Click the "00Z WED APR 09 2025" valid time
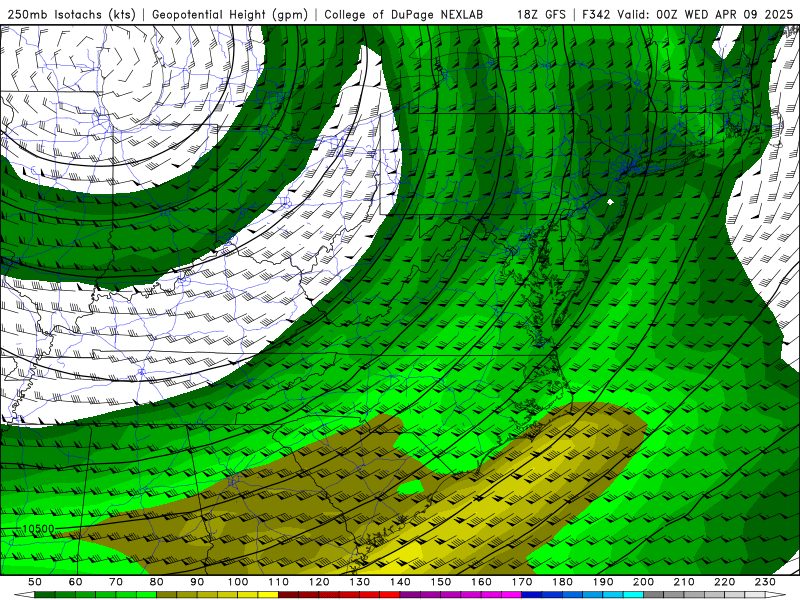Screen dimensions: 800x600 tap(725, 14)
